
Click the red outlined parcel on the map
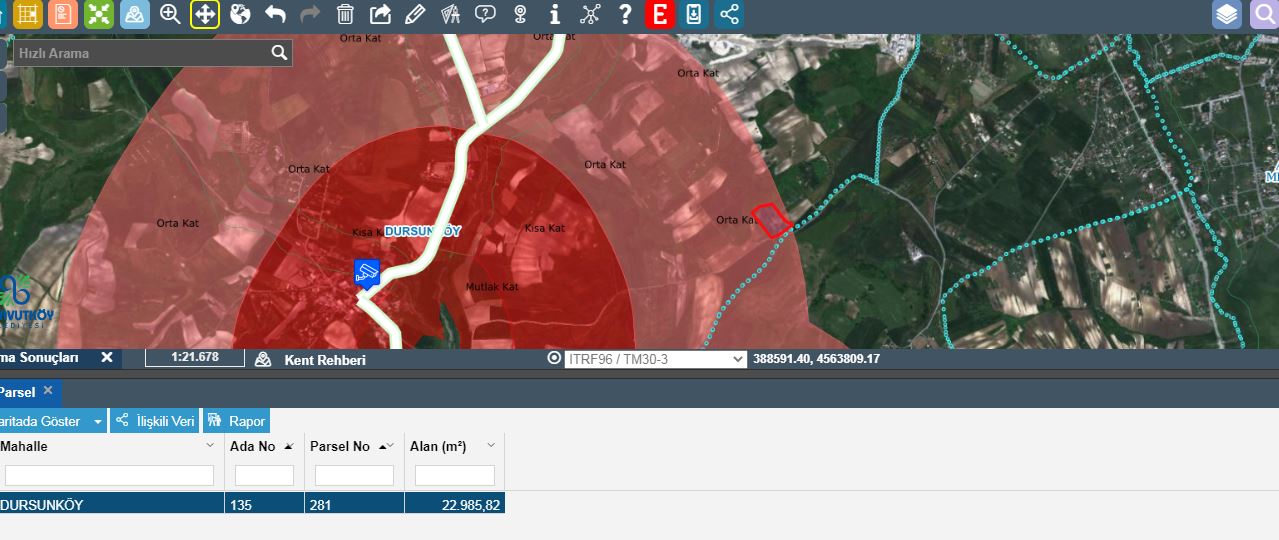[771, 220]
